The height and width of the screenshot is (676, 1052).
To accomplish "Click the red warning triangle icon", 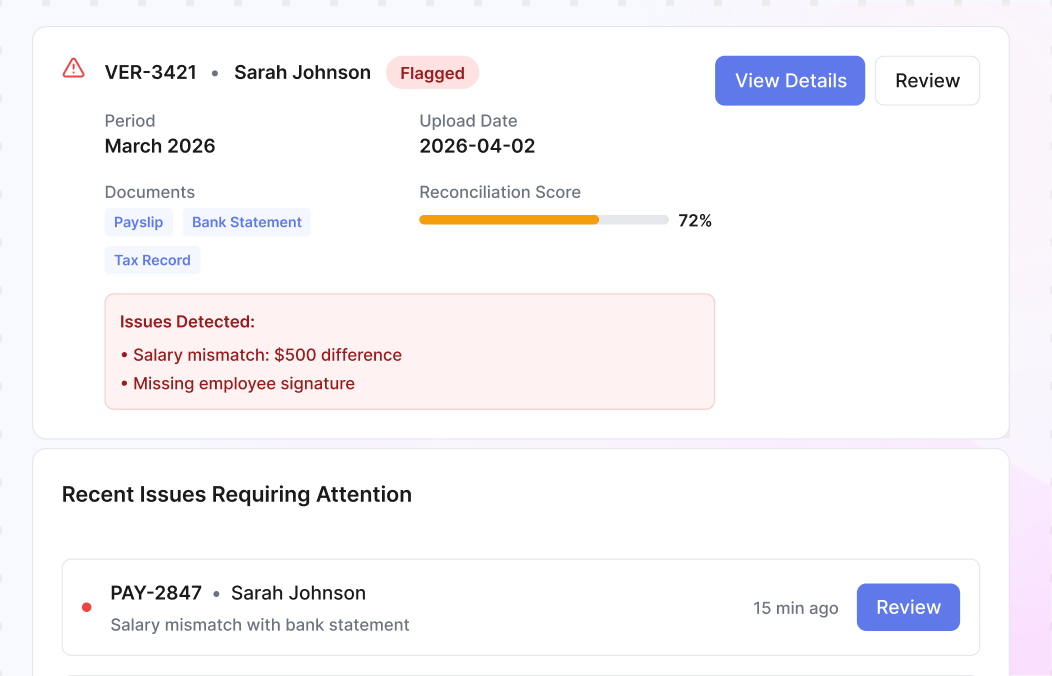I will [x=74, y=68].
